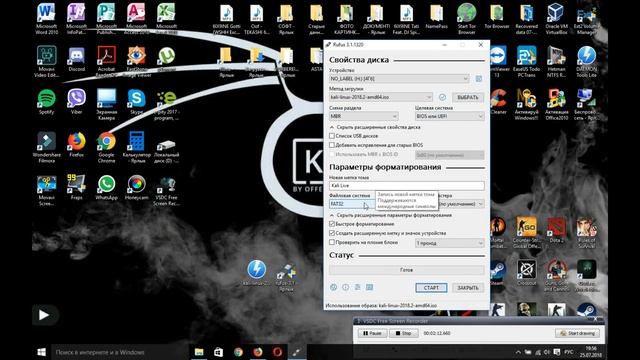Open Acrobat Reader desktop shortcut
This screenshot has height=360, width=640.
tap(106, 61)
